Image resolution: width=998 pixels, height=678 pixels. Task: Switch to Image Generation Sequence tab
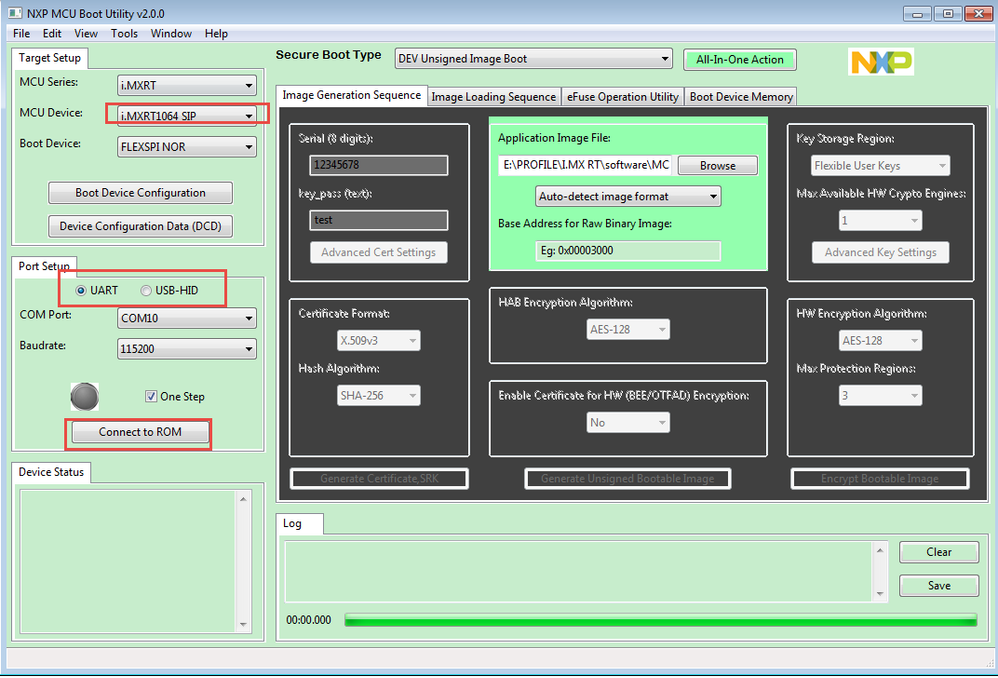click(351, 95)
